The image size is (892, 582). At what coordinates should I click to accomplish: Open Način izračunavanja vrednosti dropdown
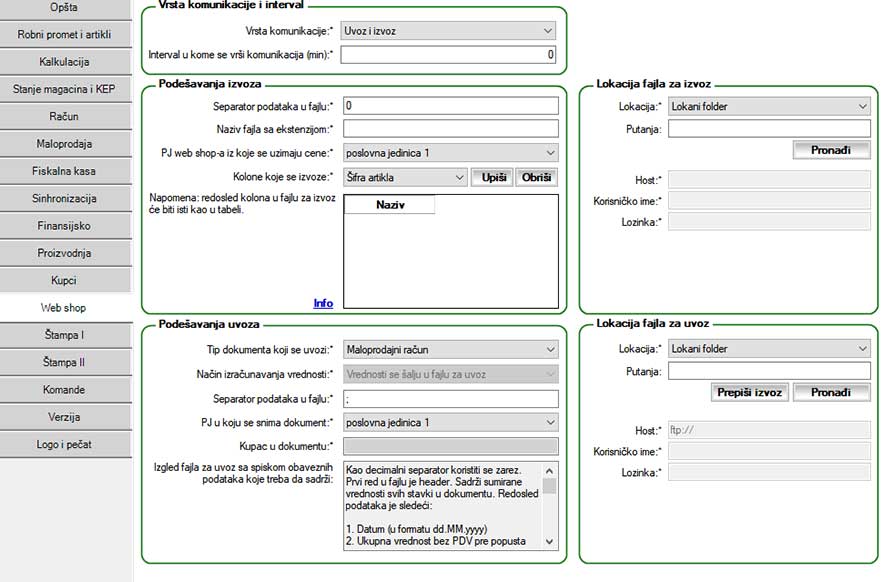451,374
